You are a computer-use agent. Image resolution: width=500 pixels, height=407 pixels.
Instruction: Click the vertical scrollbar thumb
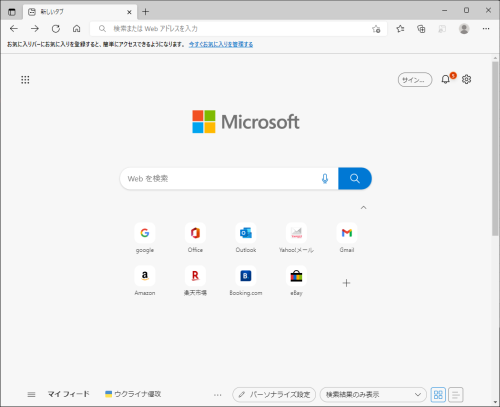(x=495, y=148)
